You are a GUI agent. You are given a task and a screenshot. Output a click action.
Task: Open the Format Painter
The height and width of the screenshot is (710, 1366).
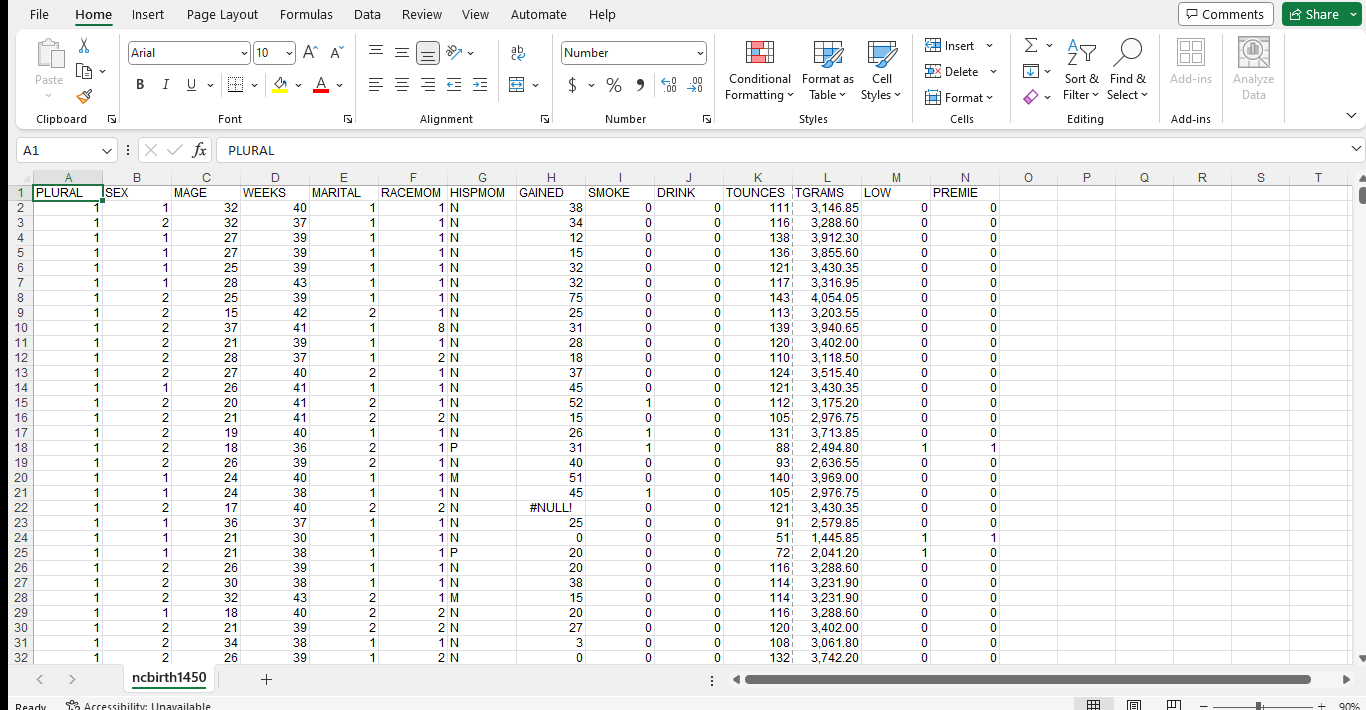click(x=84, y=96)
